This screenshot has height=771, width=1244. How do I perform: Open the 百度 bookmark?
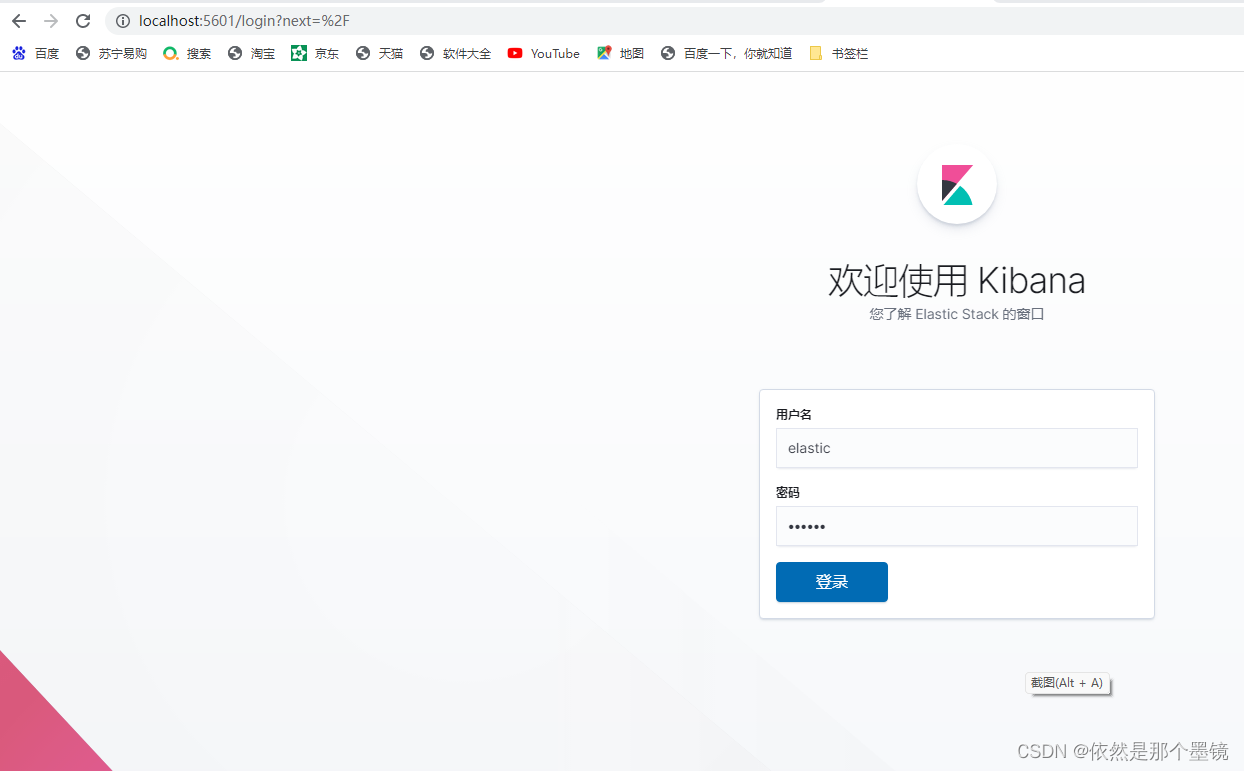36,54
